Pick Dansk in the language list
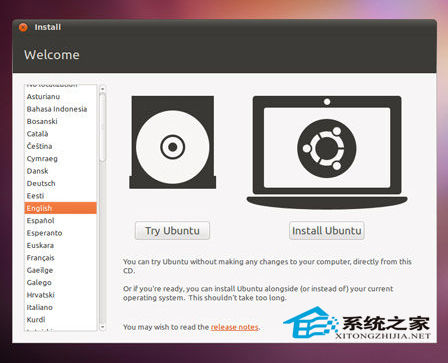448x363 pixels. 61,171
